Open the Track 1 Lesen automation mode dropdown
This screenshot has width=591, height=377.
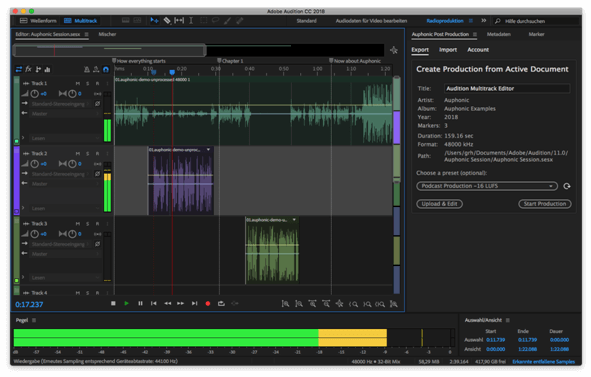65,138
